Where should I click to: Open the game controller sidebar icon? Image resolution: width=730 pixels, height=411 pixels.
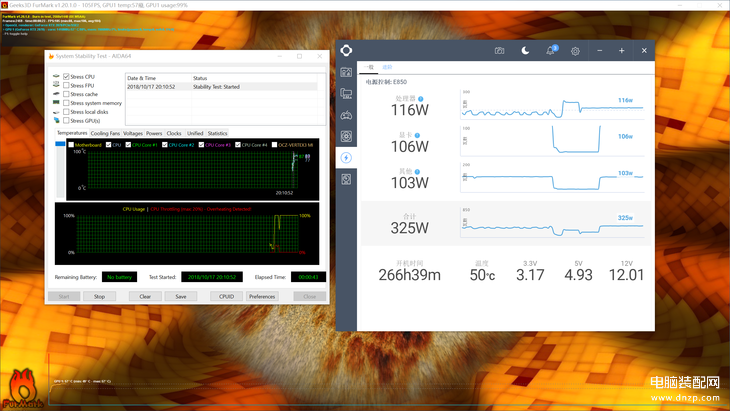click(x=346, y=115)
